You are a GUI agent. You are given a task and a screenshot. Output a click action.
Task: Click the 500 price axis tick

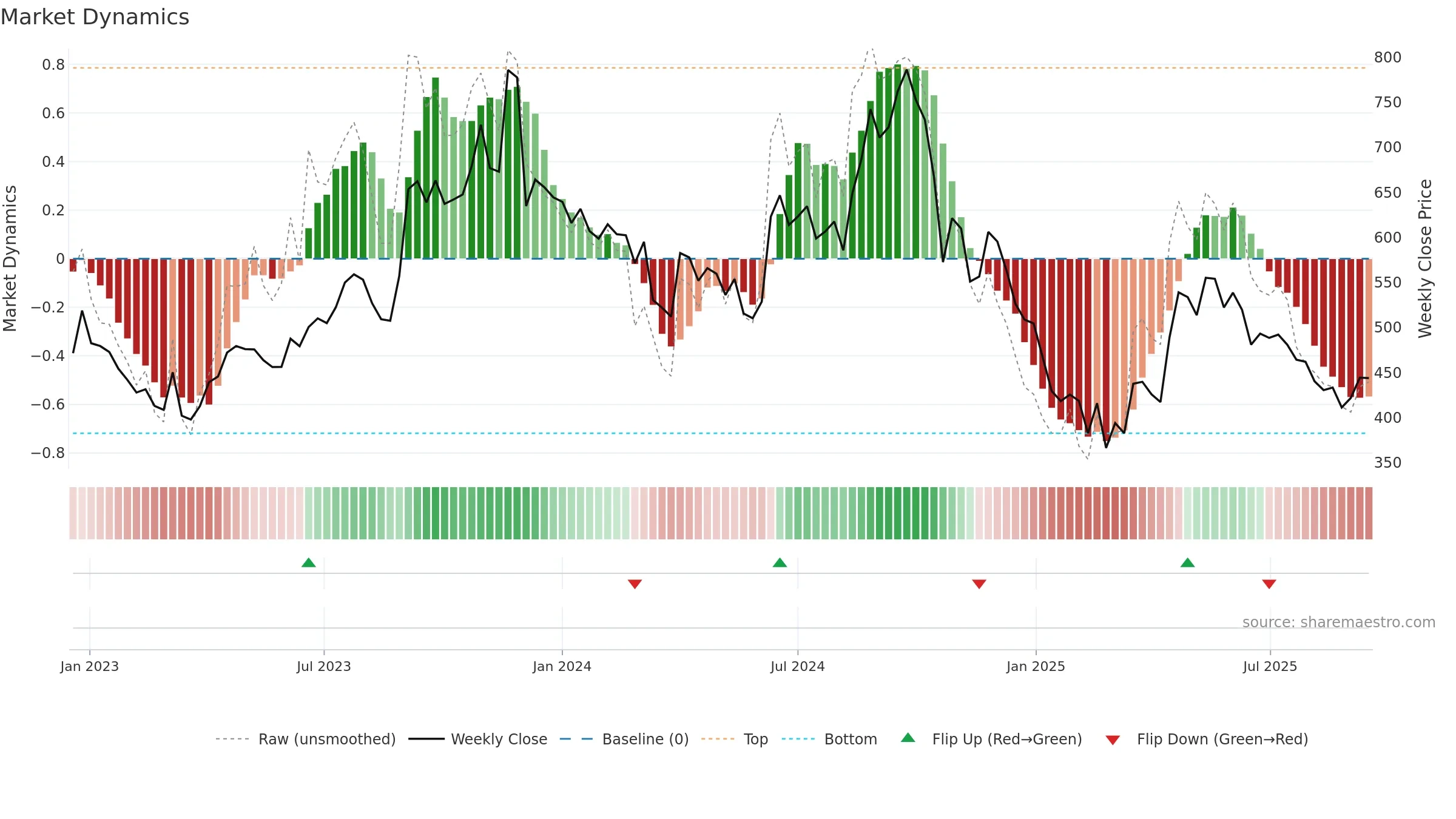tap(1388, 327)
